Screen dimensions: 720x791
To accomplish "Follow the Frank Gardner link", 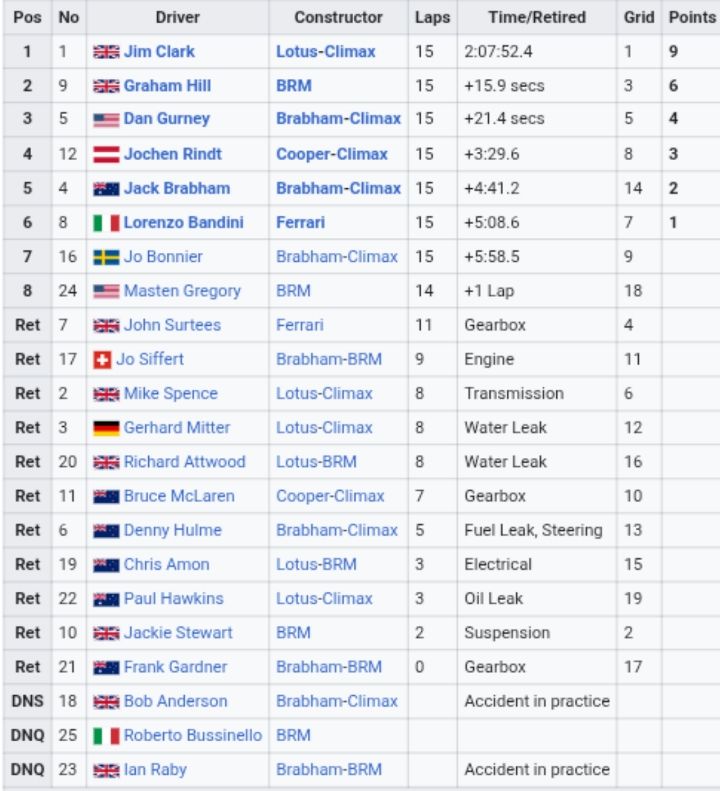I will (176, 667).
